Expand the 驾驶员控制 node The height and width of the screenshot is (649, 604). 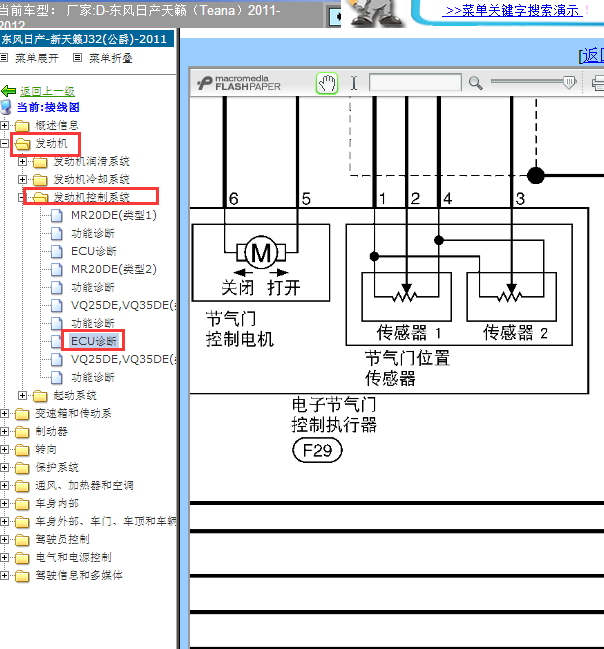5,539
